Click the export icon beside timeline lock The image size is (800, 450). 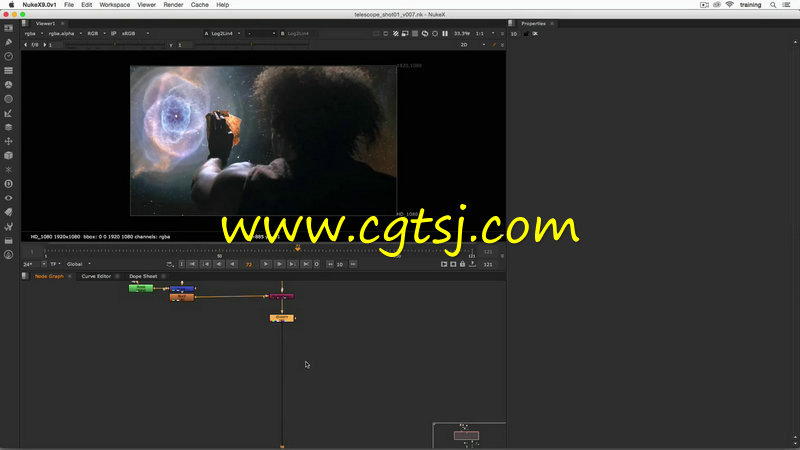point(472,264)
